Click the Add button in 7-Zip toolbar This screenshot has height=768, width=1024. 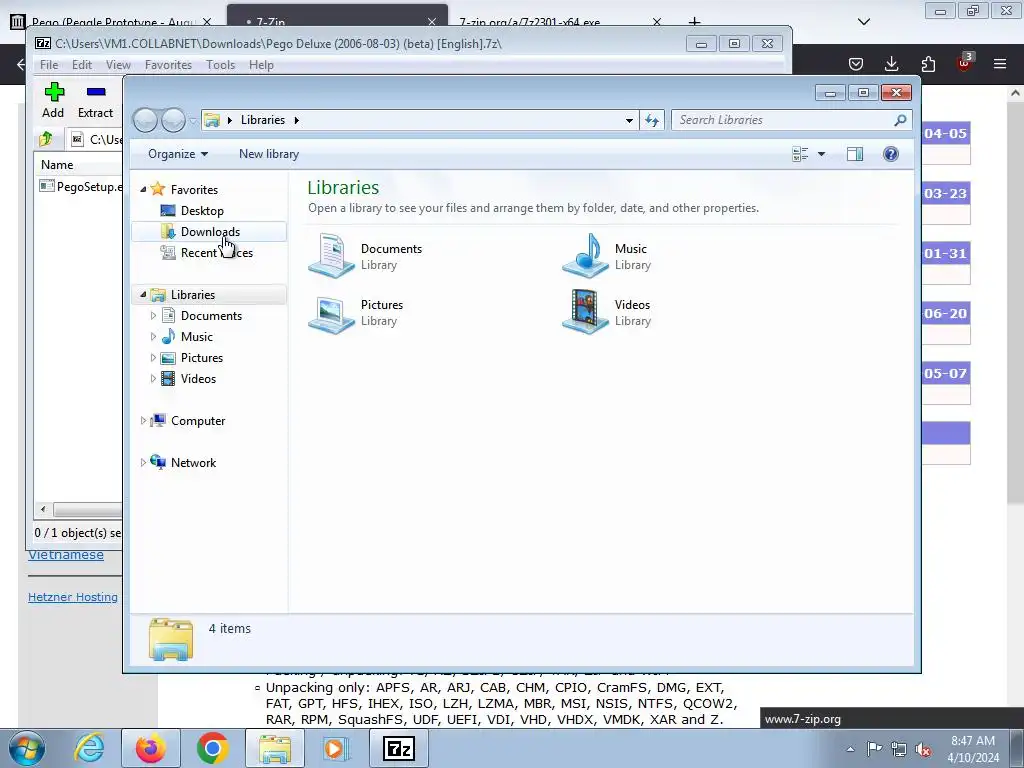tap(54, 100)
